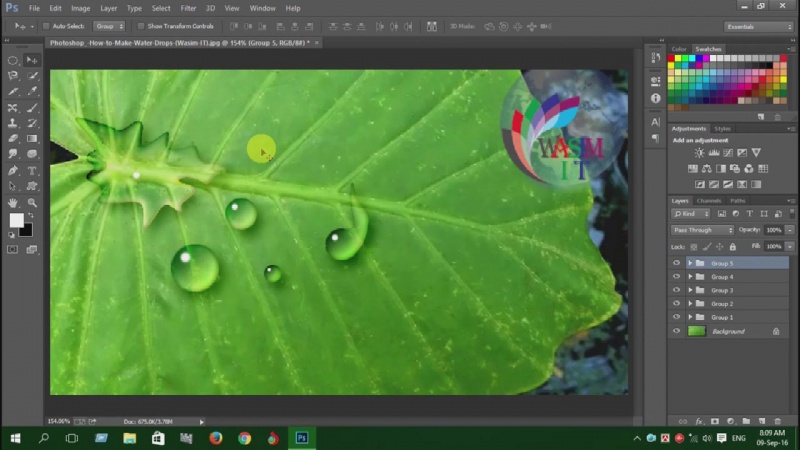The width and height of the screenshot is (800, 450).
Task: Switch to the Channels tab
Action: [x=709, y=201]
